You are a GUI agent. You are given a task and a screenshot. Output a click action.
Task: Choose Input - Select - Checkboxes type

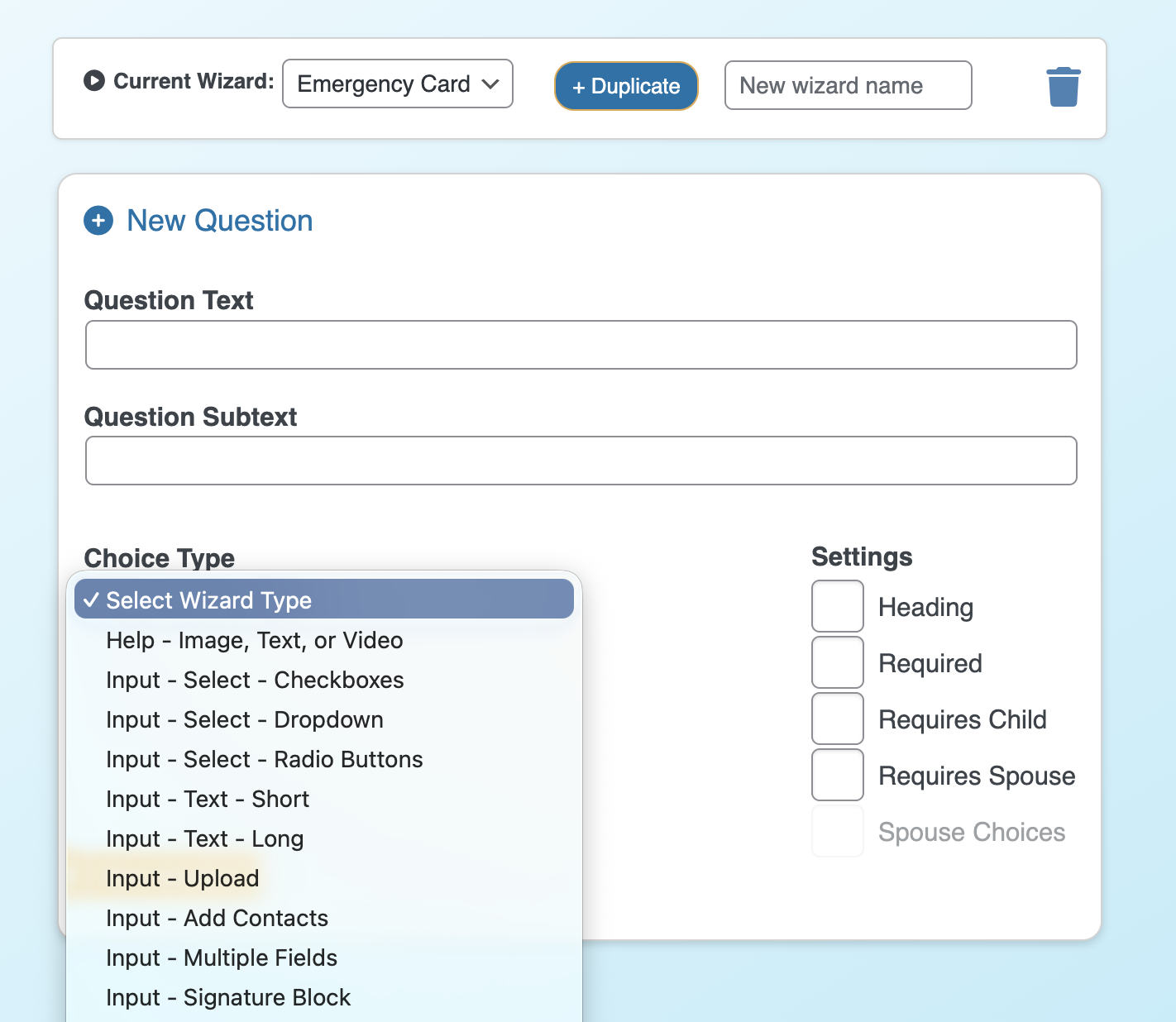[324, 680]
